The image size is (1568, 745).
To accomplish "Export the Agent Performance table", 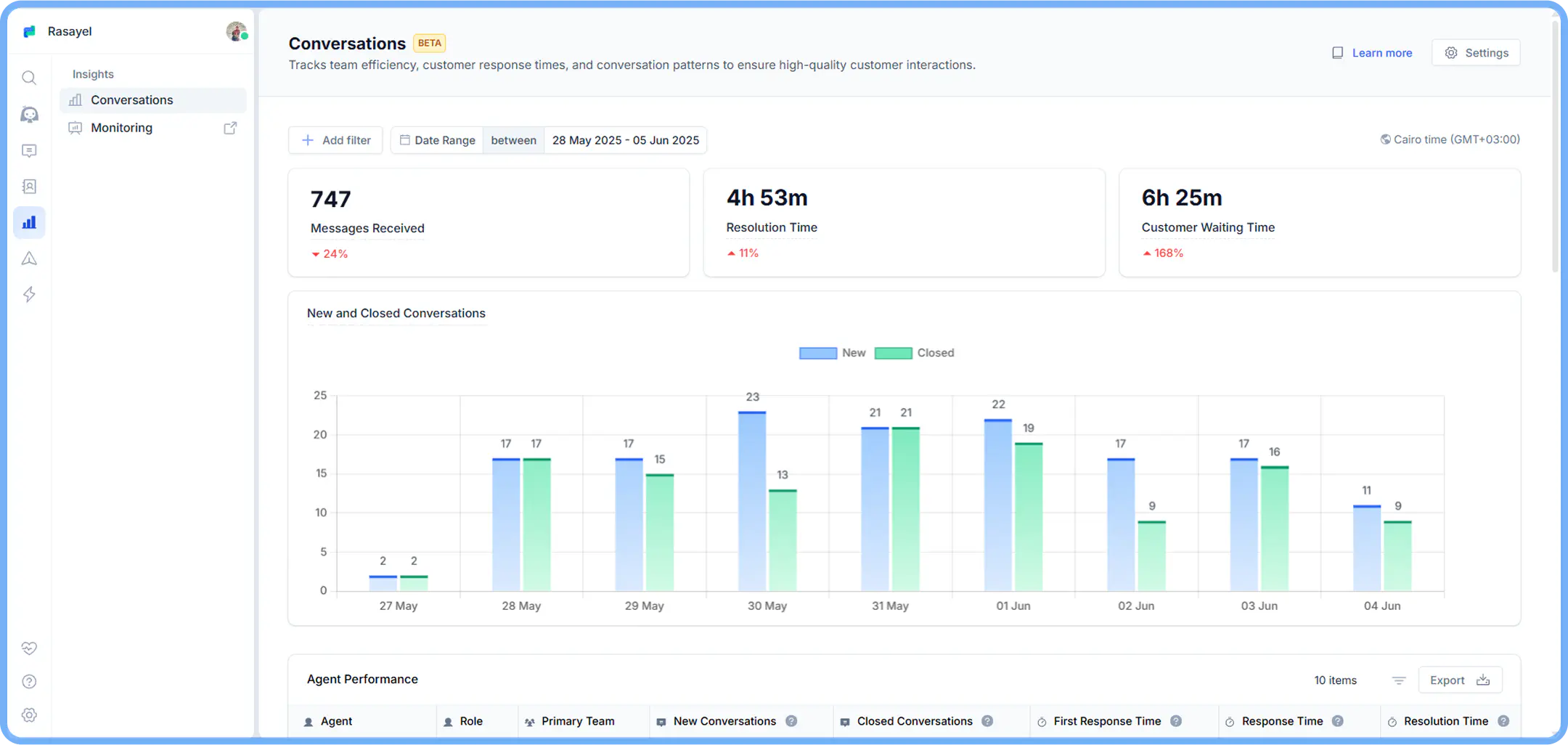I will (x=1460, y=680).
